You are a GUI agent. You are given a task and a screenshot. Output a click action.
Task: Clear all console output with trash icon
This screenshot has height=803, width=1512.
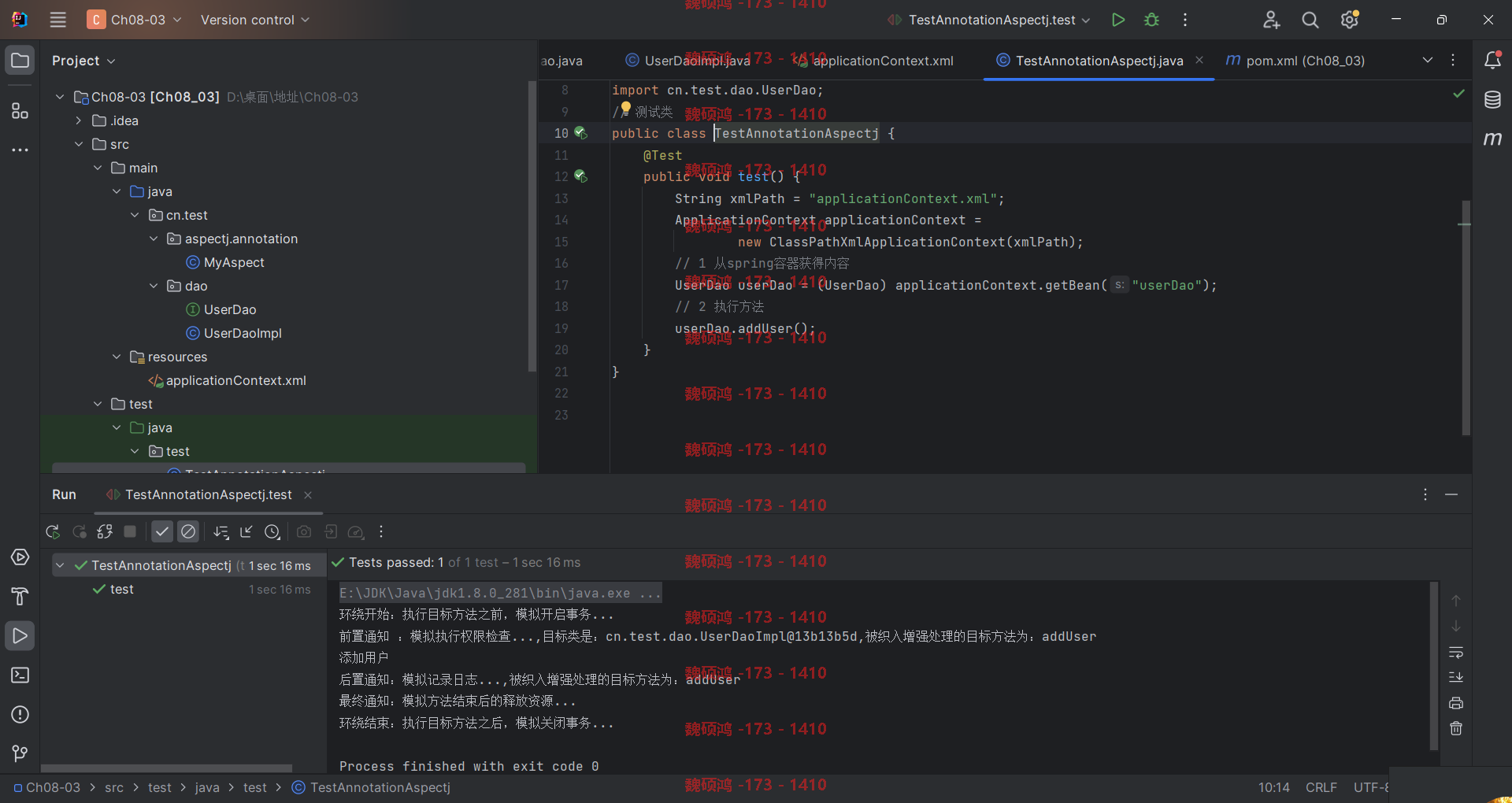tap(1456, 729)
